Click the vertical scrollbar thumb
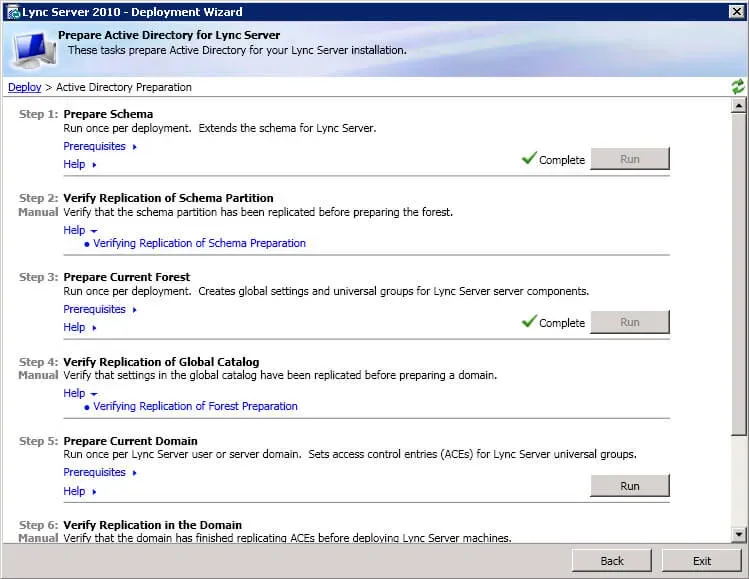The height and width of the screenshot is (579, 749). click(x=738, y=274)
